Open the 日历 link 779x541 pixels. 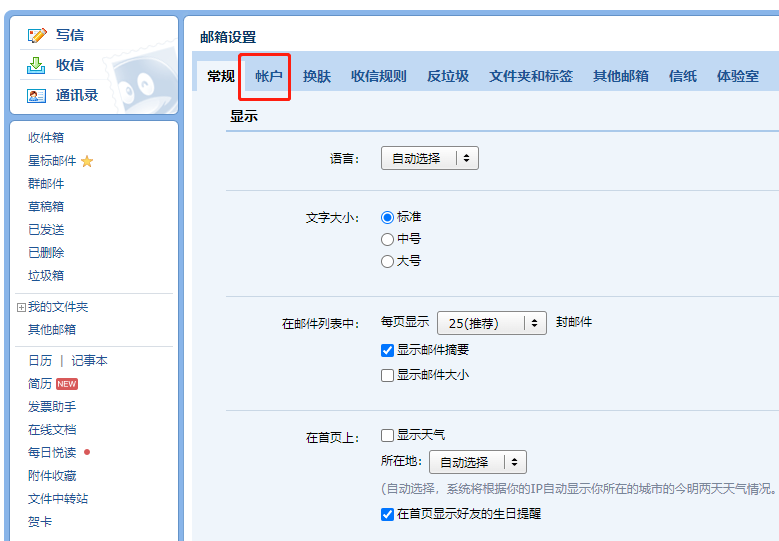(x=40, y=361)
